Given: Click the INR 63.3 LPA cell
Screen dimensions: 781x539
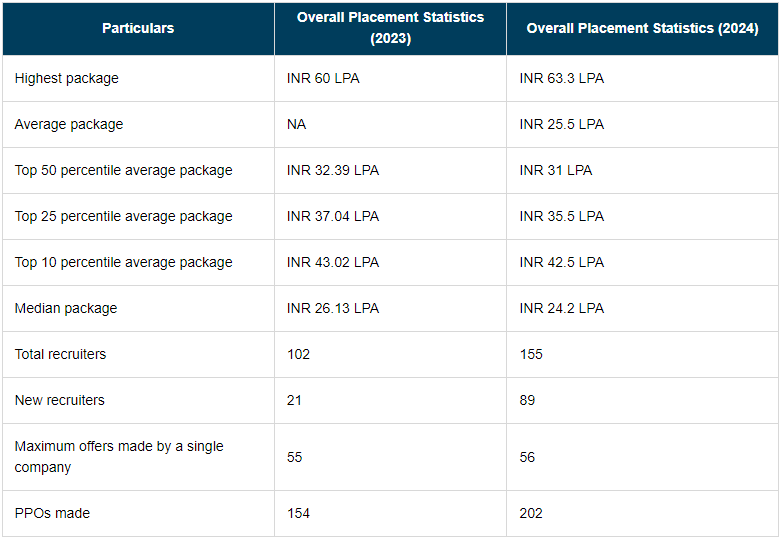Looking at the screenshot, I should pos(561,78).
